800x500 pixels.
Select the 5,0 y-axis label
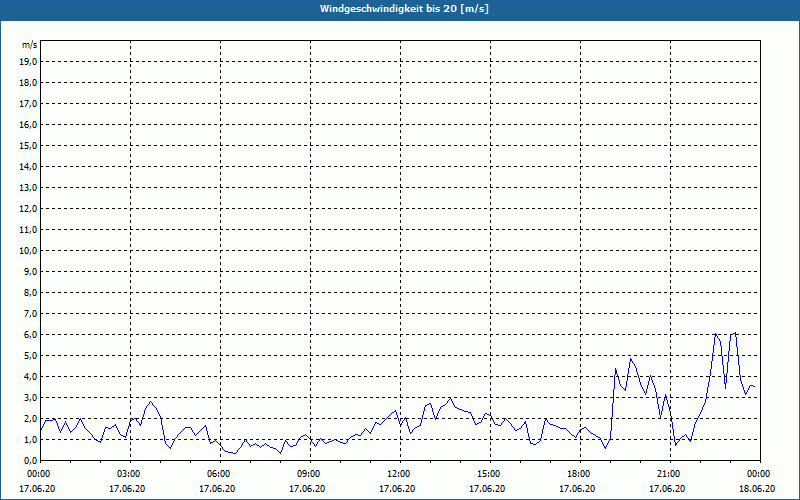click(x=31, y=356)
